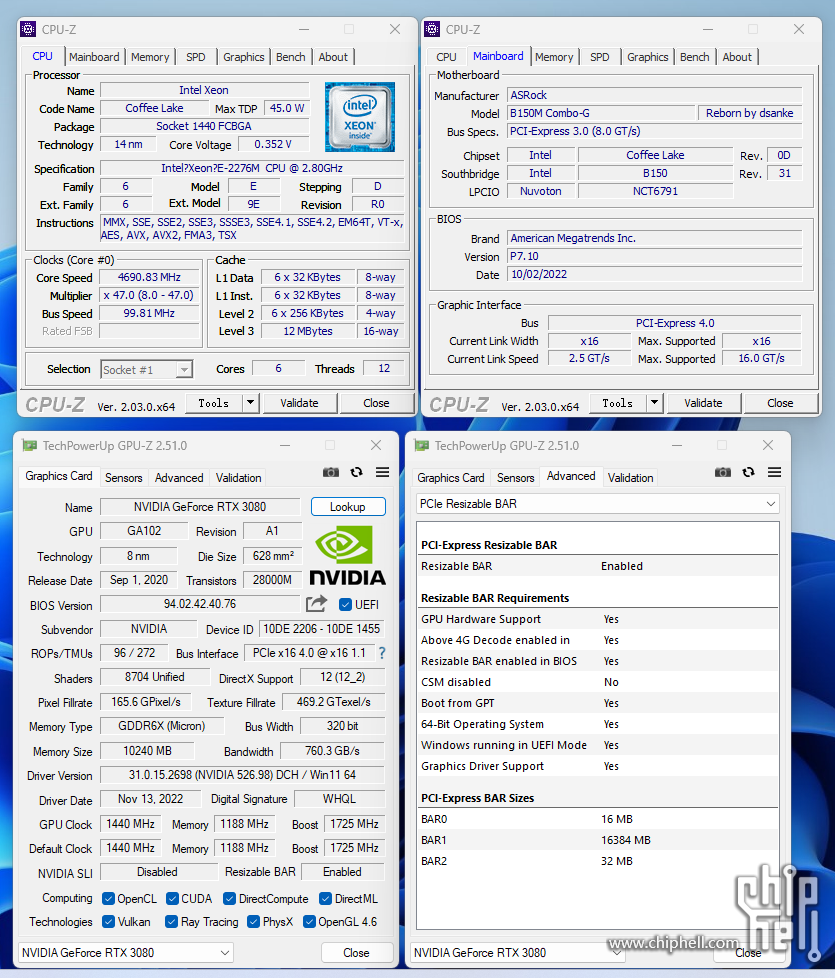Select Graphics Card tab in right GPU-Z
This screenshot has width=835, height=978.
451,478
